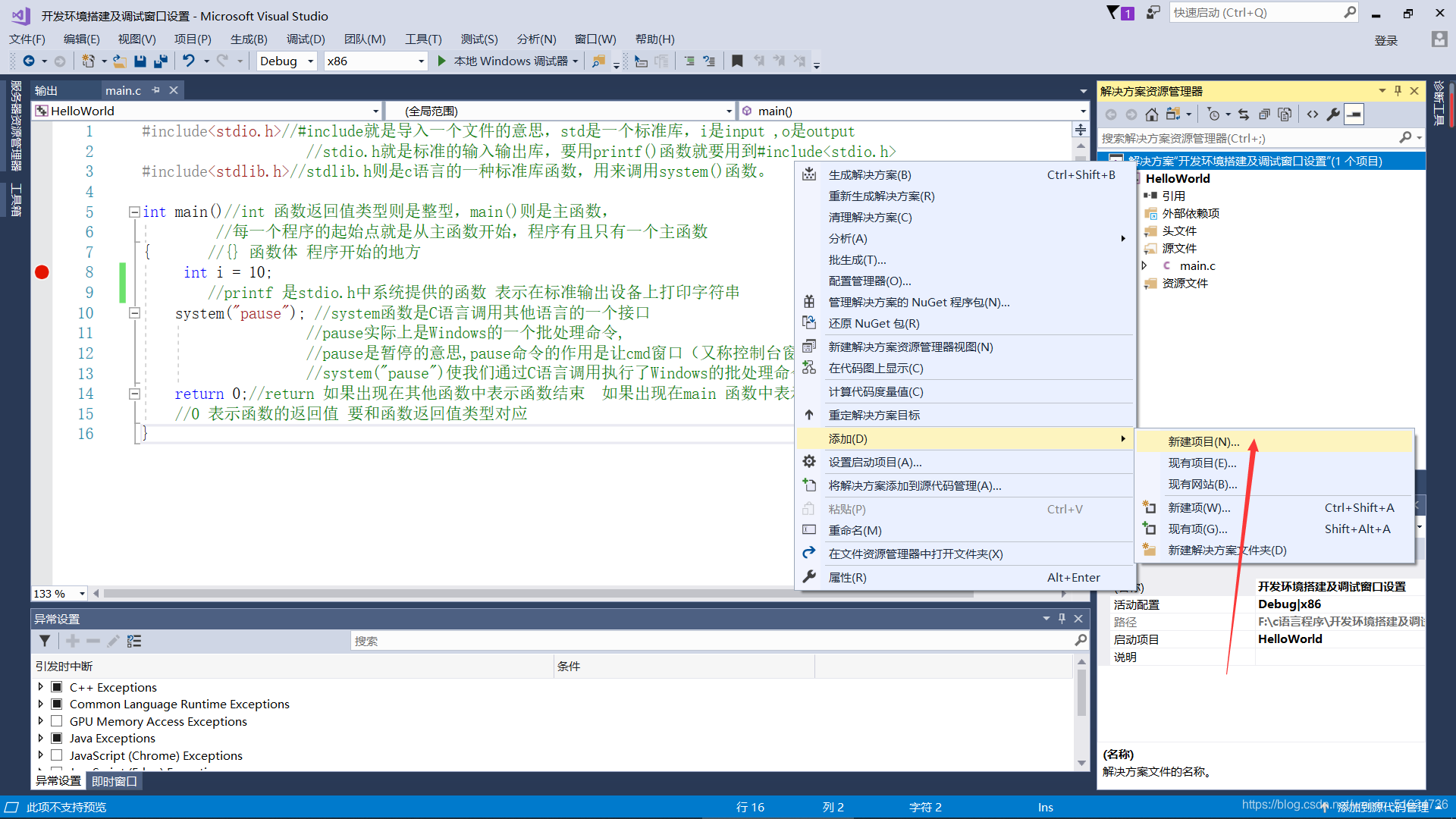This screenshot has height=819, width=1456.
Task: Open the global scope (全局范围) dropdown
Action: click(x=560, y=111)
